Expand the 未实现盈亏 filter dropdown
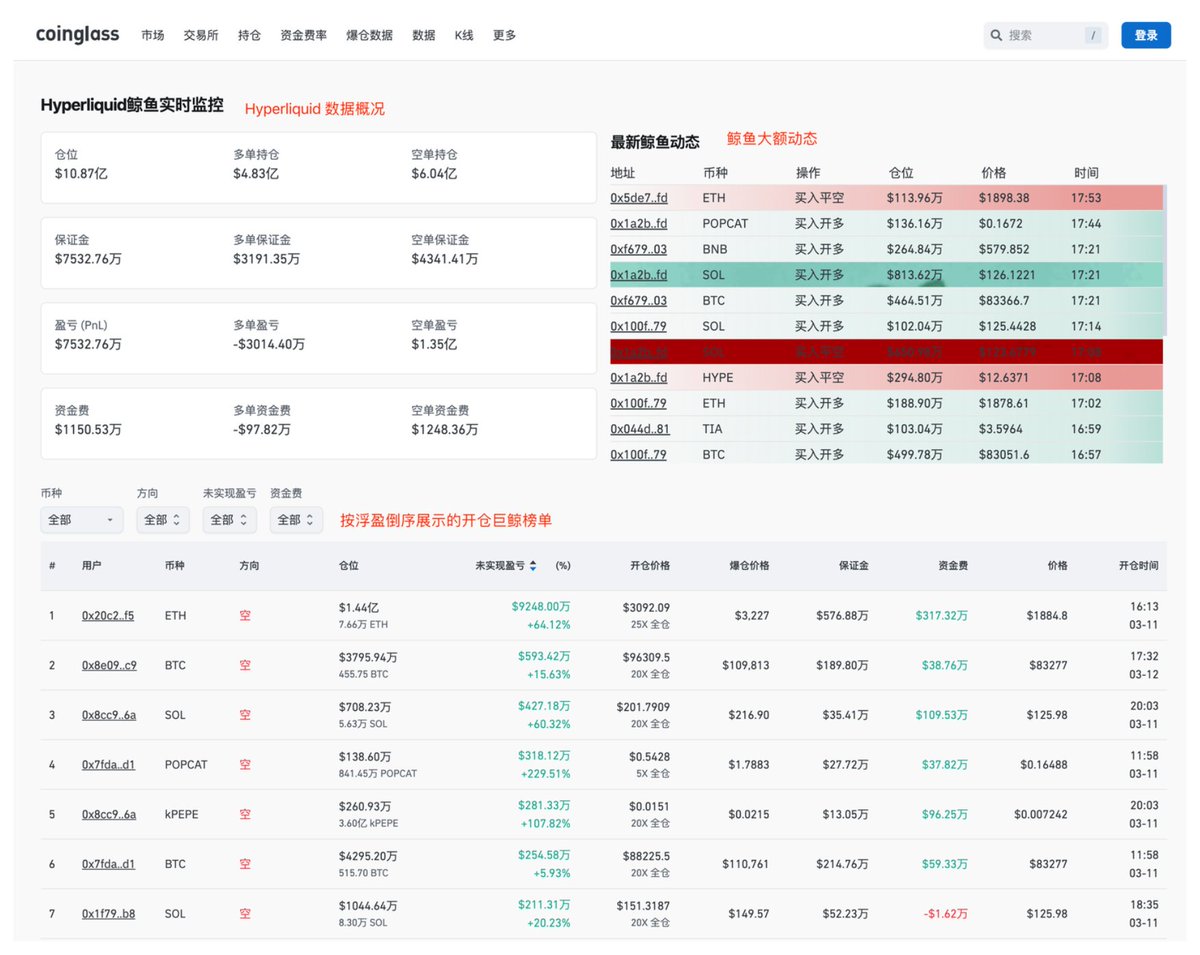Screen dimensions: 1200x955 [x=229, y=520]
